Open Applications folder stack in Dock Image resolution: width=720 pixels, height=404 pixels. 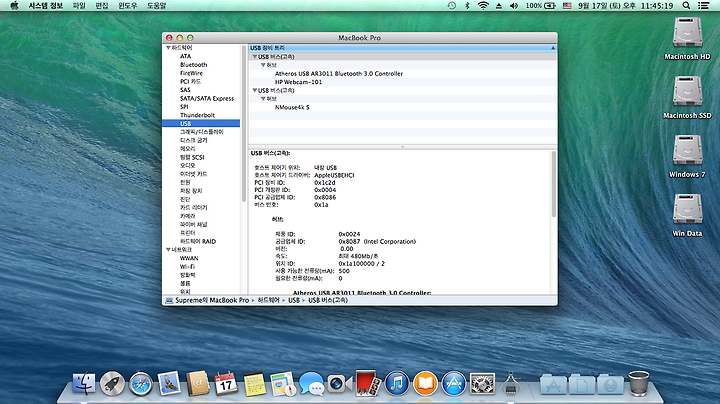click(x=553, y=384)
